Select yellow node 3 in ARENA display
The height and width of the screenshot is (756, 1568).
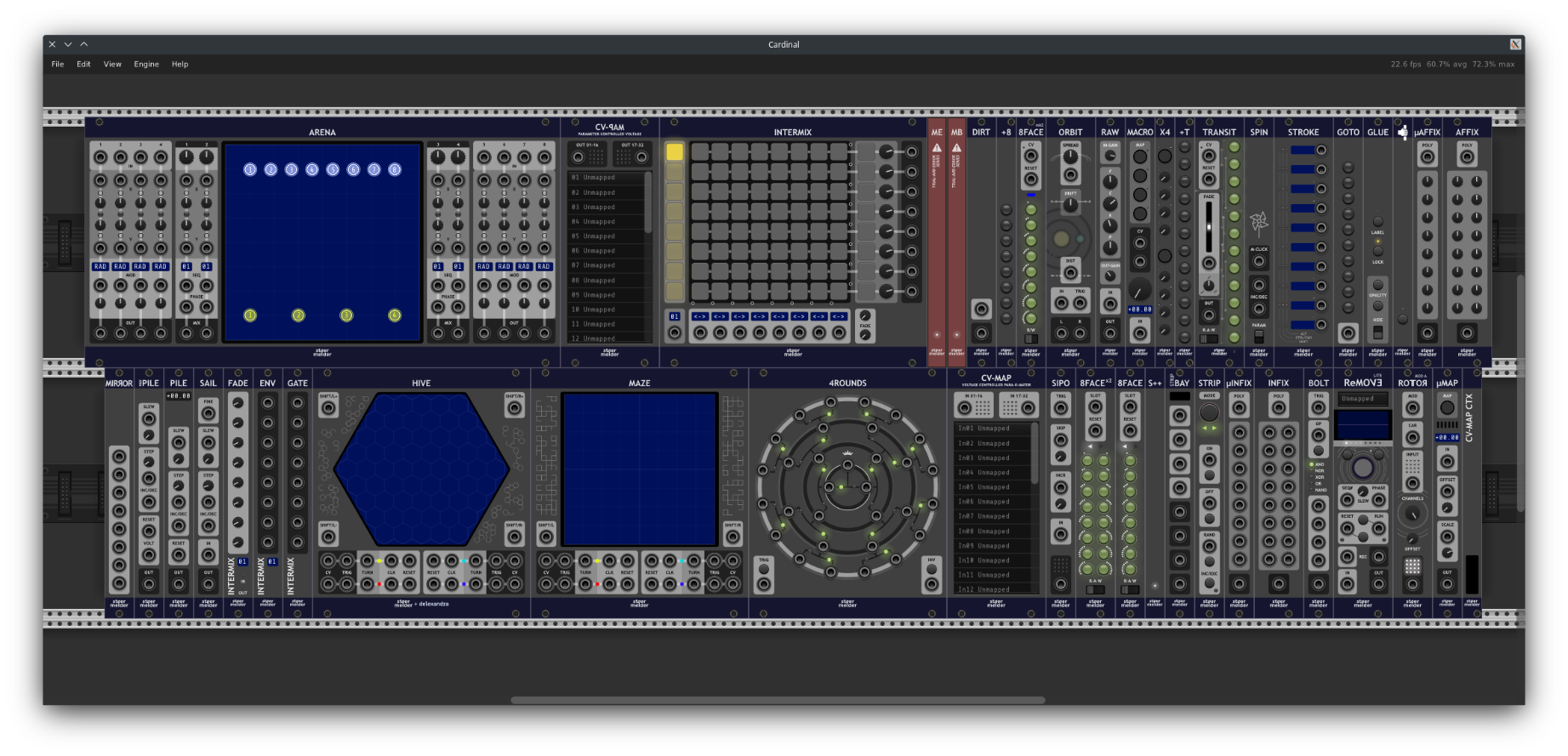click(346, 315)
